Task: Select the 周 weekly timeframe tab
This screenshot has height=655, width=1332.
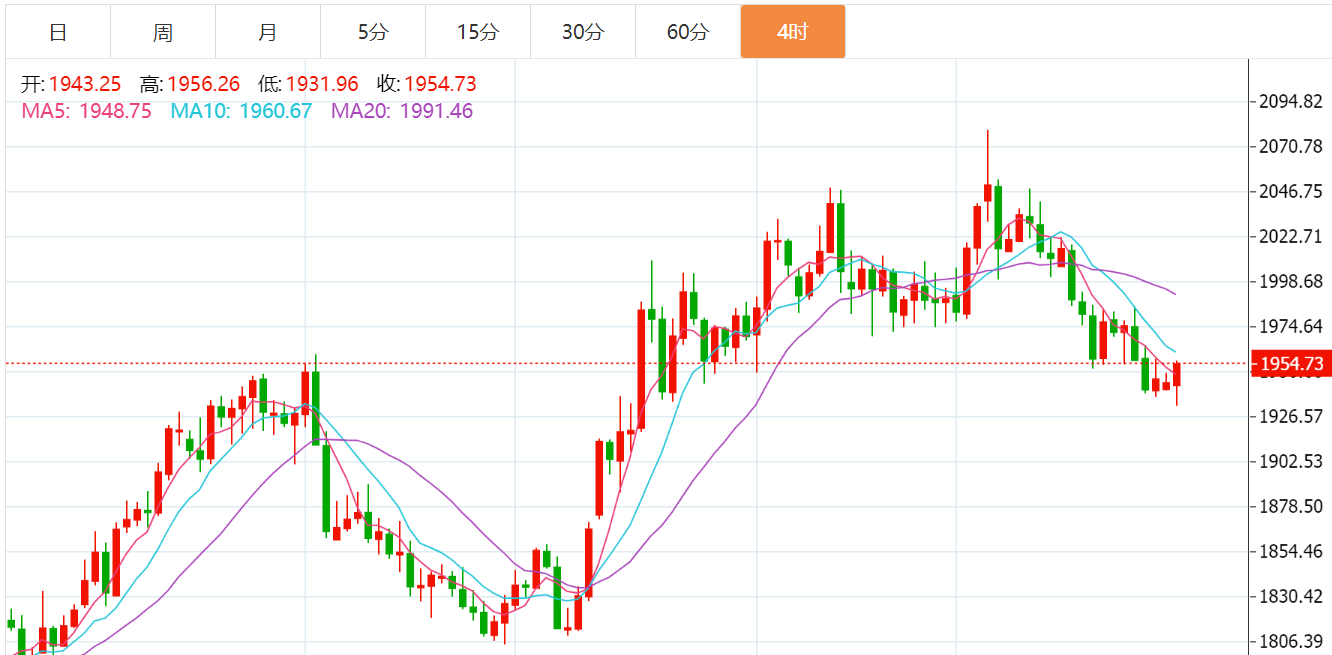Action: 163,32
